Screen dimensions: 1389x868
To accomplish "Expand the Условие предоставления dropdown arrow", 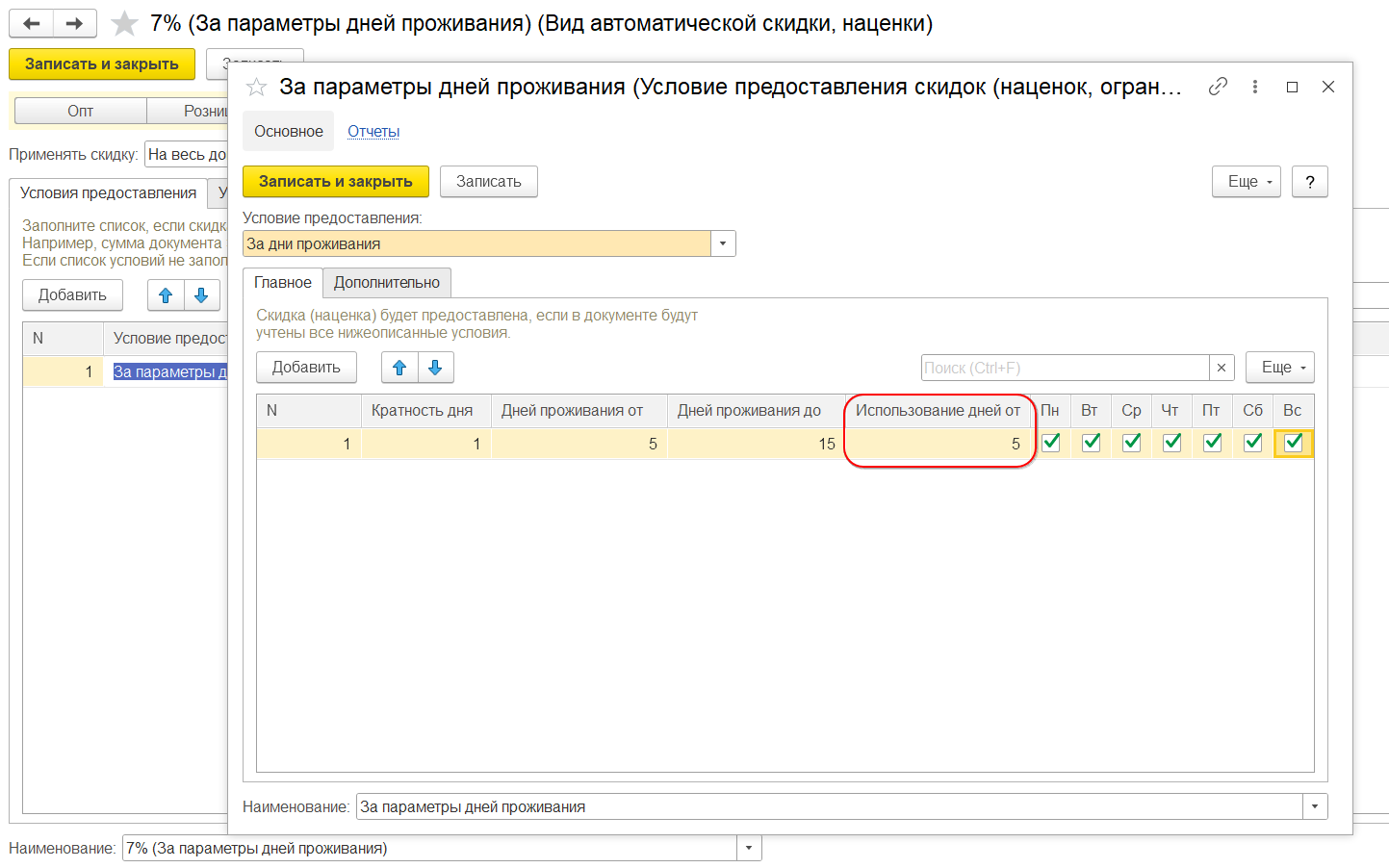I will click(723, 243).
